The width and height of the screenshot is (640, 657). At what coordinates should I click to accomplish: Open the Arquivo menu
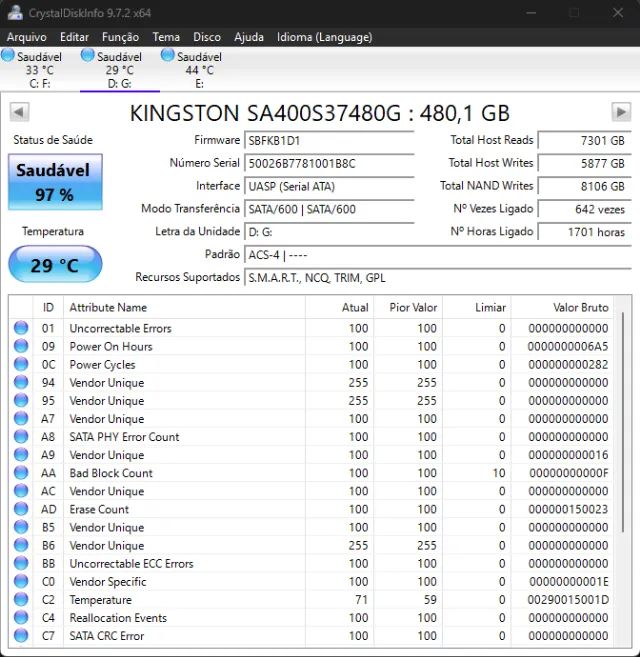tap(26, 37)
